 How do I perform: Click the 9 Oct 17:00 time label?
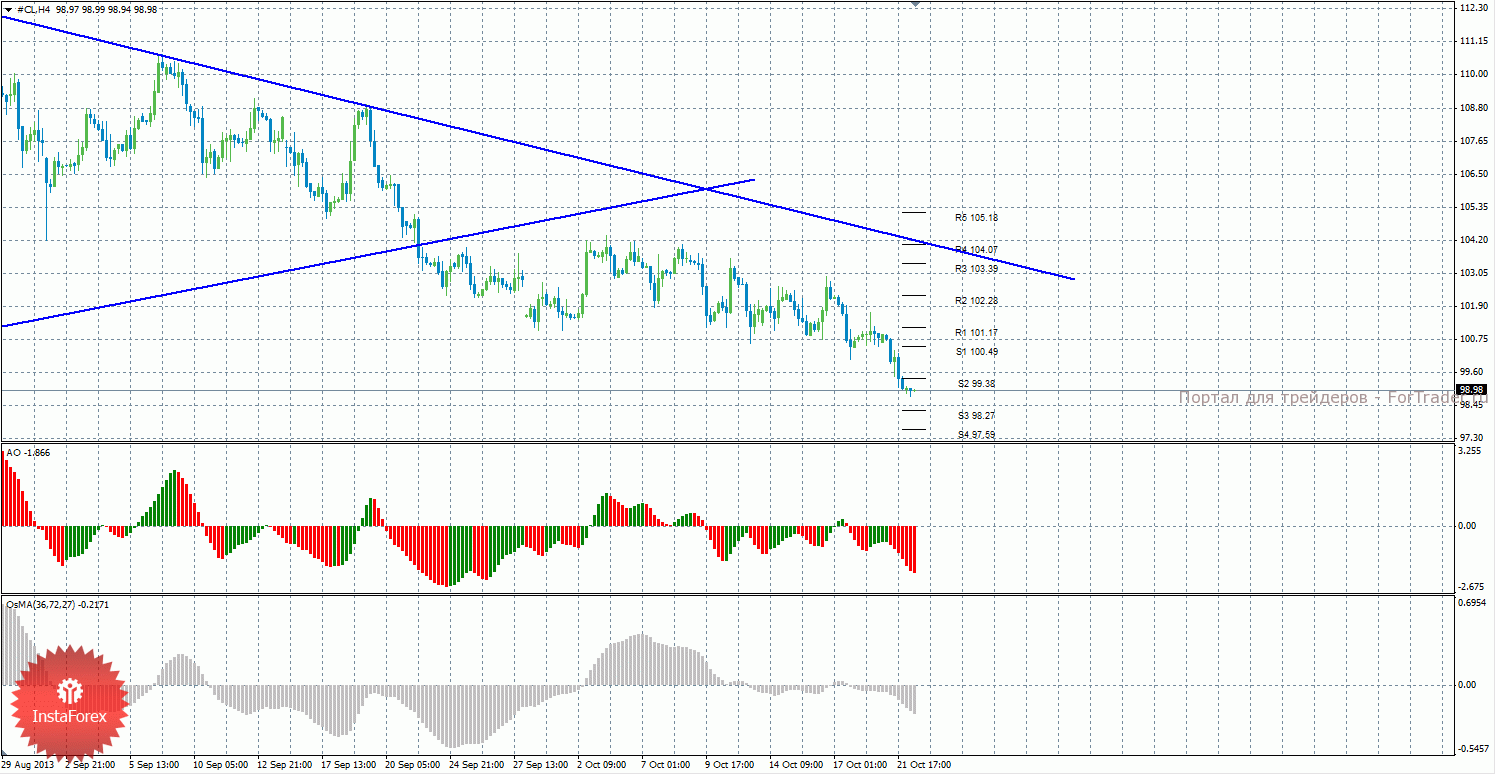732,765
